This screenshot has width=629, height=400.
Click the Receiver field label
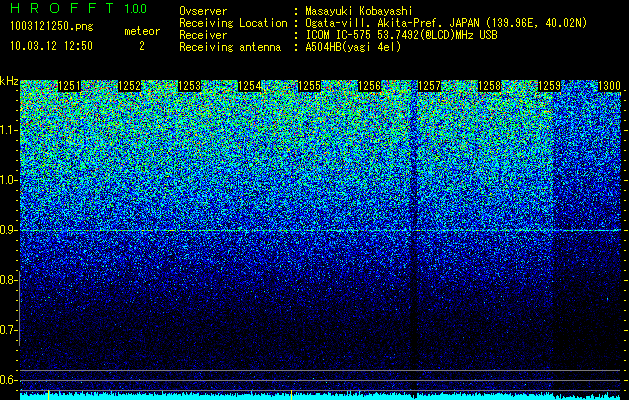(x=203, y=35)
